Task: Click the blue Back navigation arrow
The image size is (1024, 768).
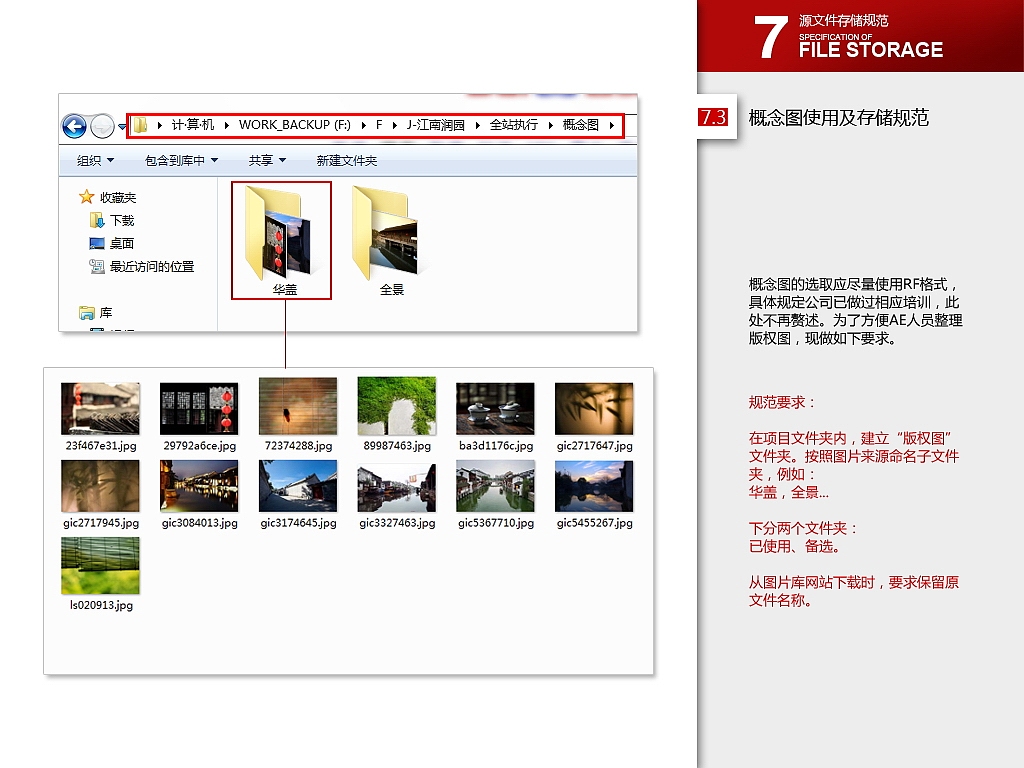Action: click(74, 126)
